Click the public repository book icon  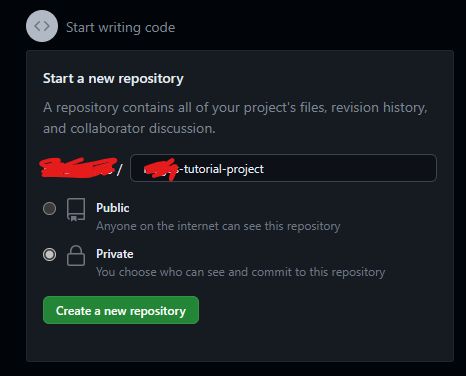click(x=76, y=210)
